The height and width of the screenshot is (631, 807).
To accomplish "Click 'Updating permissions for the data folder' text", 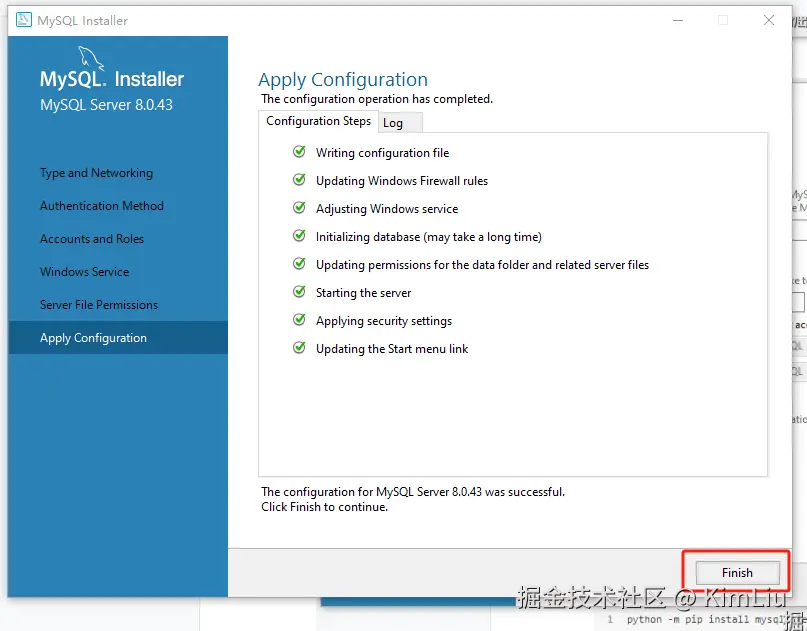I will (x=482, y=265).
